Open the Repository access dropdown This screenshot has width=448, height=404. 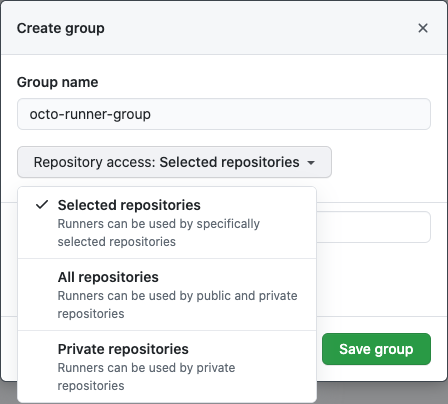174,162
